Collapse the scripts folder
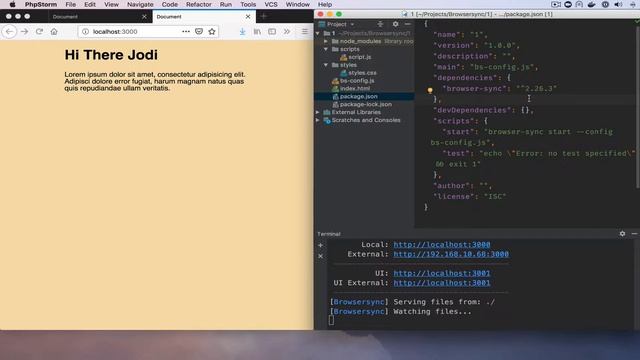The height and width of the screenshot is (360, 640). point(326,49)
